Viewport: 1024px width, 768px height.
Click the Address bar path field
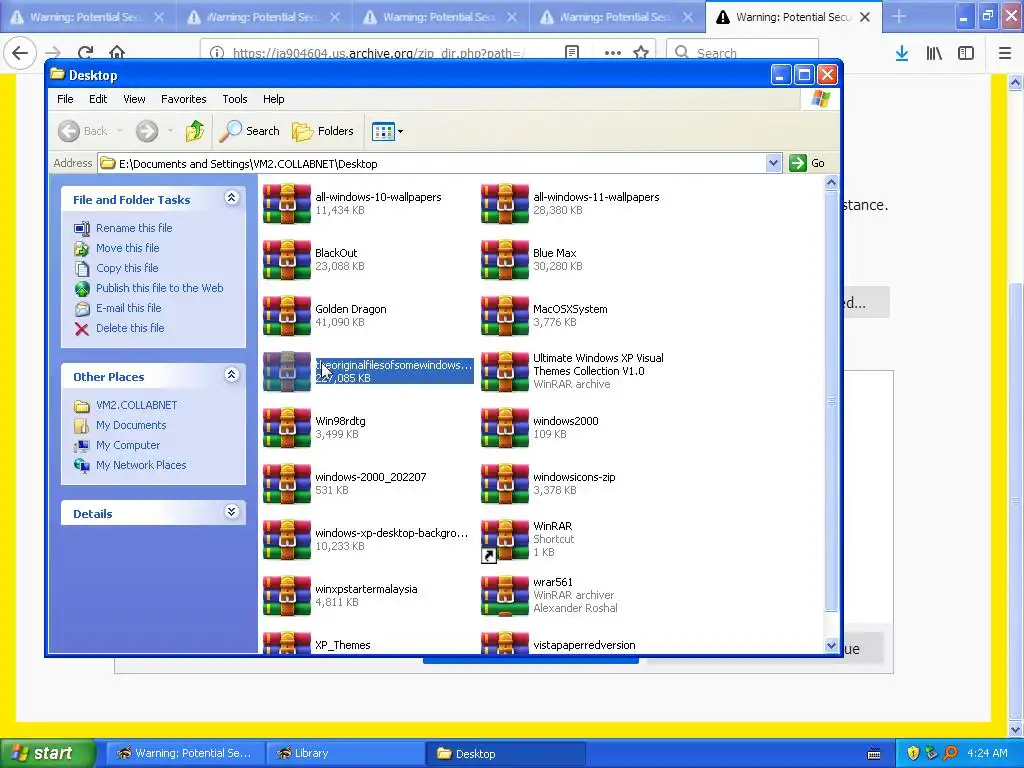pyautogui.click(x=432, y=163)
